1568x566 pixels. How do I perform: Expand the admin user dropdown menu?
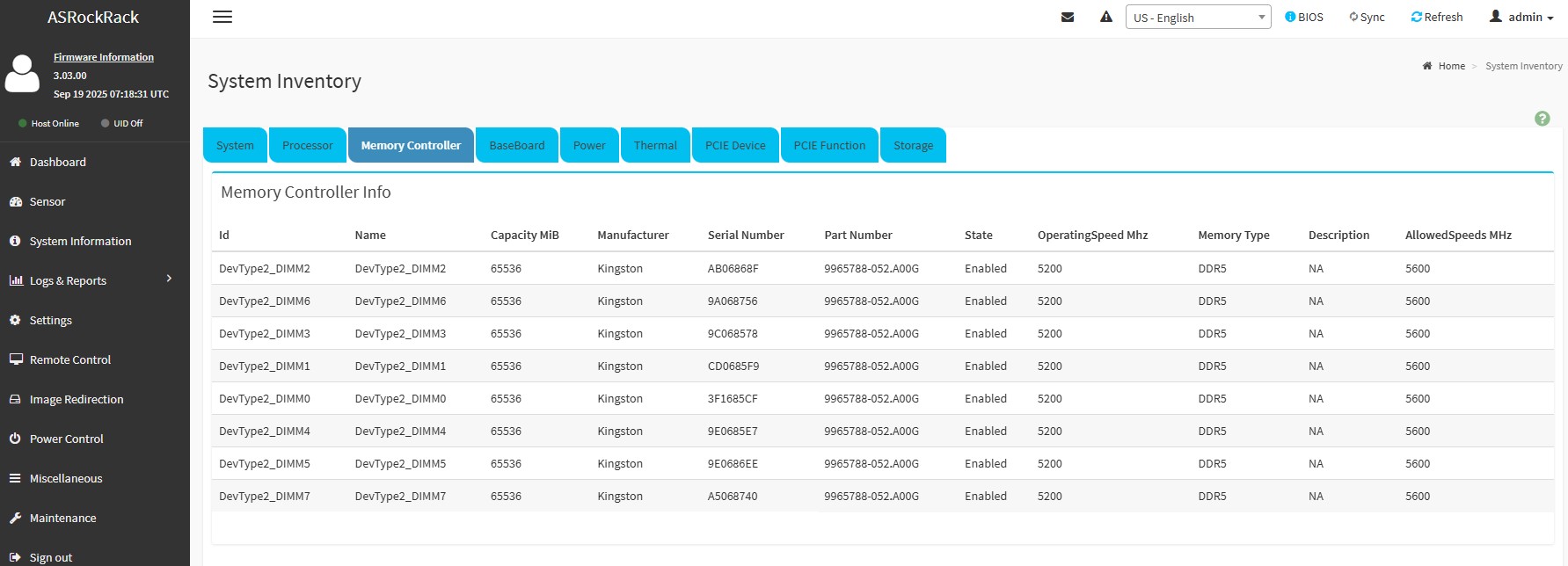pos(1521,18)
